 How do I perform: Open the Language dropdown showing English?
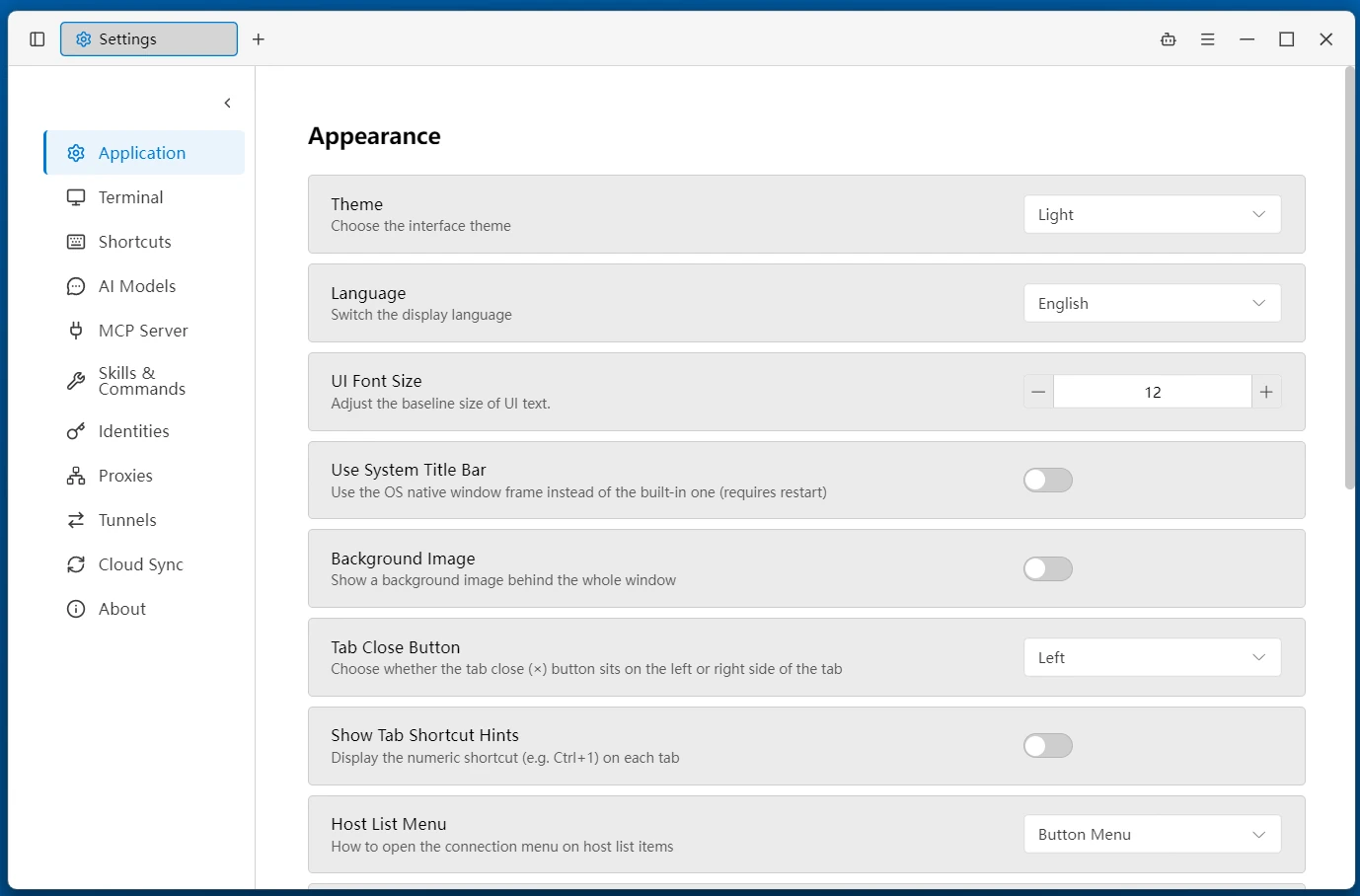pos(1153,303)
